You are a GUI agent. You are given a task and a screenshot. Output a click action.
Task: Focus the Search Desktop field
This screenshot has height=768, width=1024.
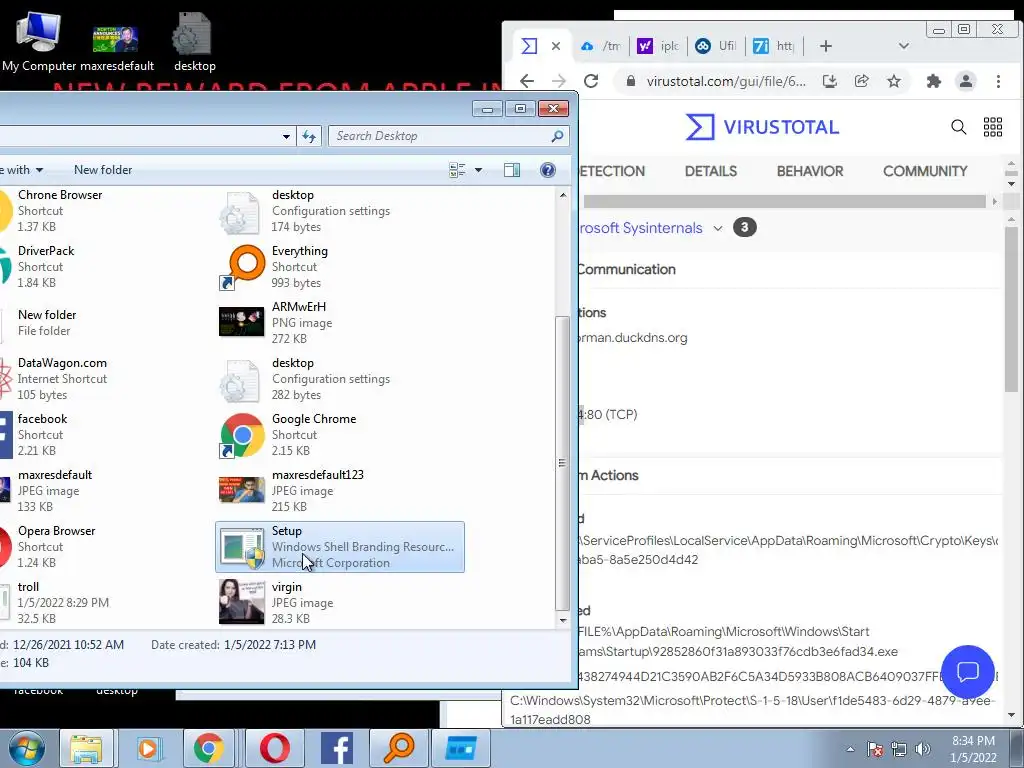click(x=449, y=136)
